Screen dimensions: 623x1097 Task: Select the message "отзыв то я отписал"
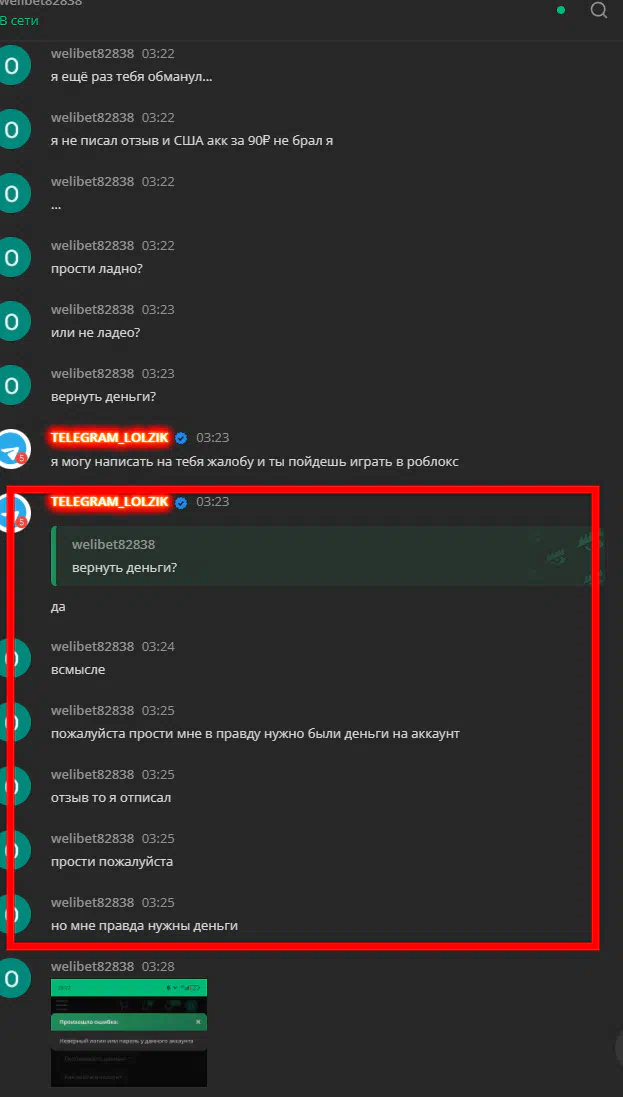111,798
